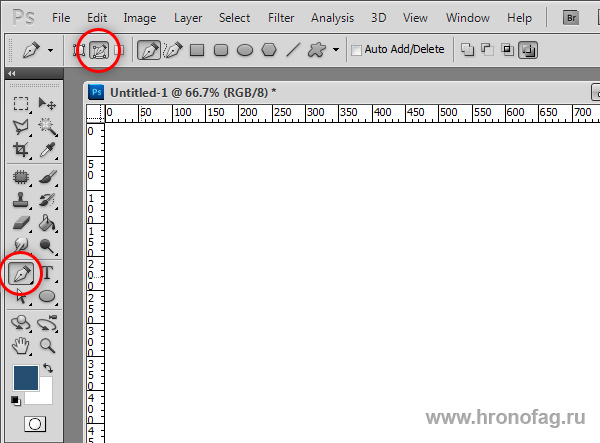The width and height of the screenshot is (600, 443).
Task: Pick the Rectangular Marquee tool
Action: pos(21,104)
